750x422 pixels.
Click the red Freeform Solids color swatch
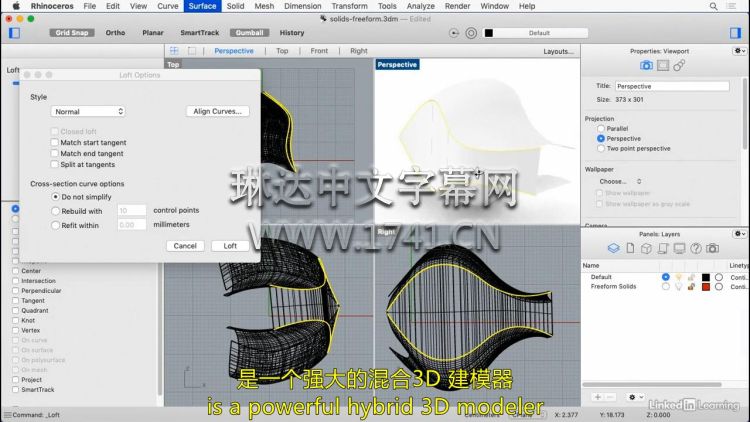coord(706,287)
